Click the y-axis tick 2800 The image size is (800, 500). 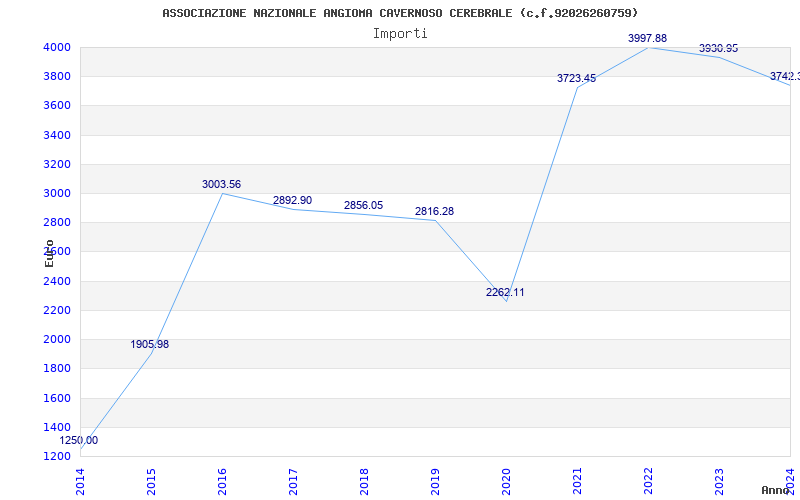(x=57, y=222)
